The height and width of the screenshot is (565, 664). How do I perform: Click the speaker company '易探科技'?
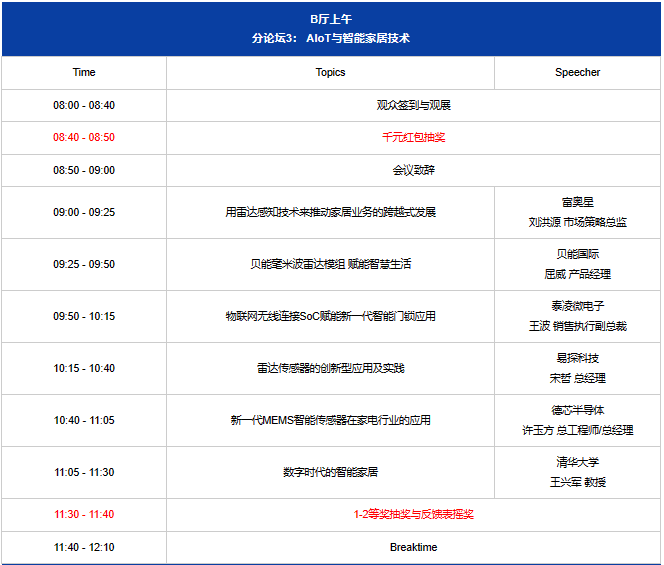coord(578,358)
